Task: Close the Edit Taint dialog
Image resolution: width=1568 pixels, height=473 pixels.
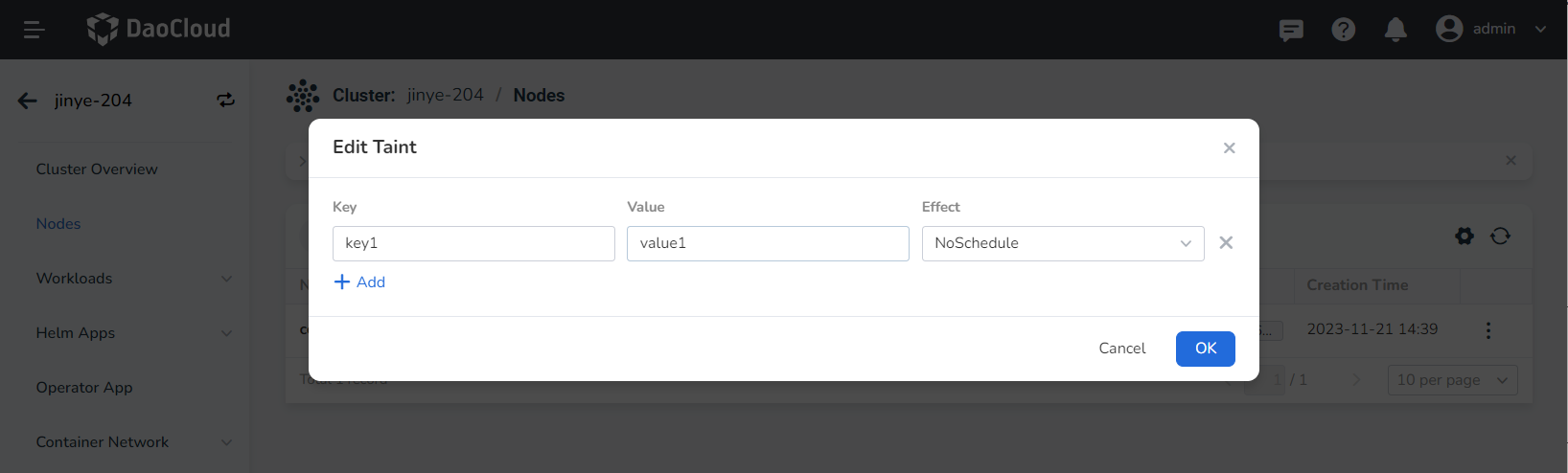Action: [1229, 148]
